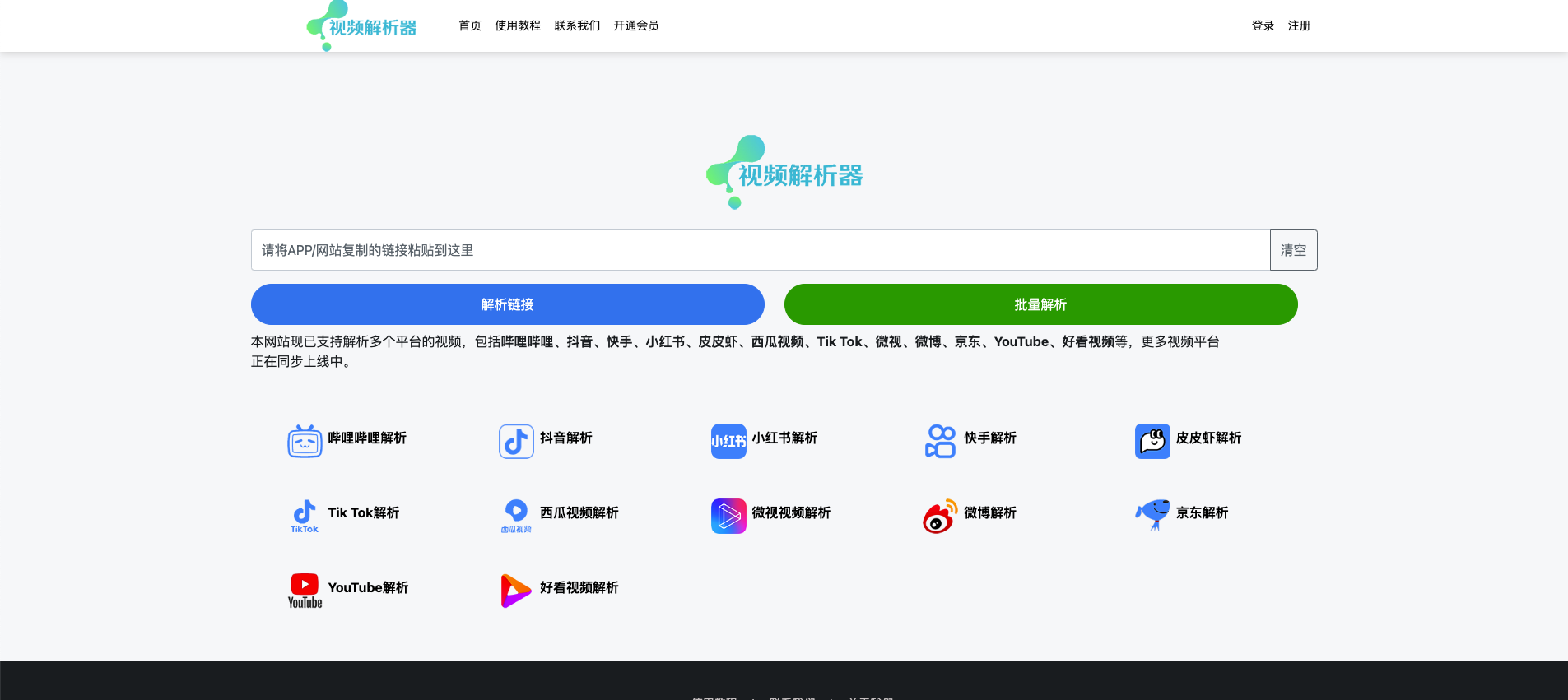The width and height of the screenshot is (1568, 700).
Task: Click the header 视频解析器 logo
Action: pyautogui.click(x=362, y=25)
